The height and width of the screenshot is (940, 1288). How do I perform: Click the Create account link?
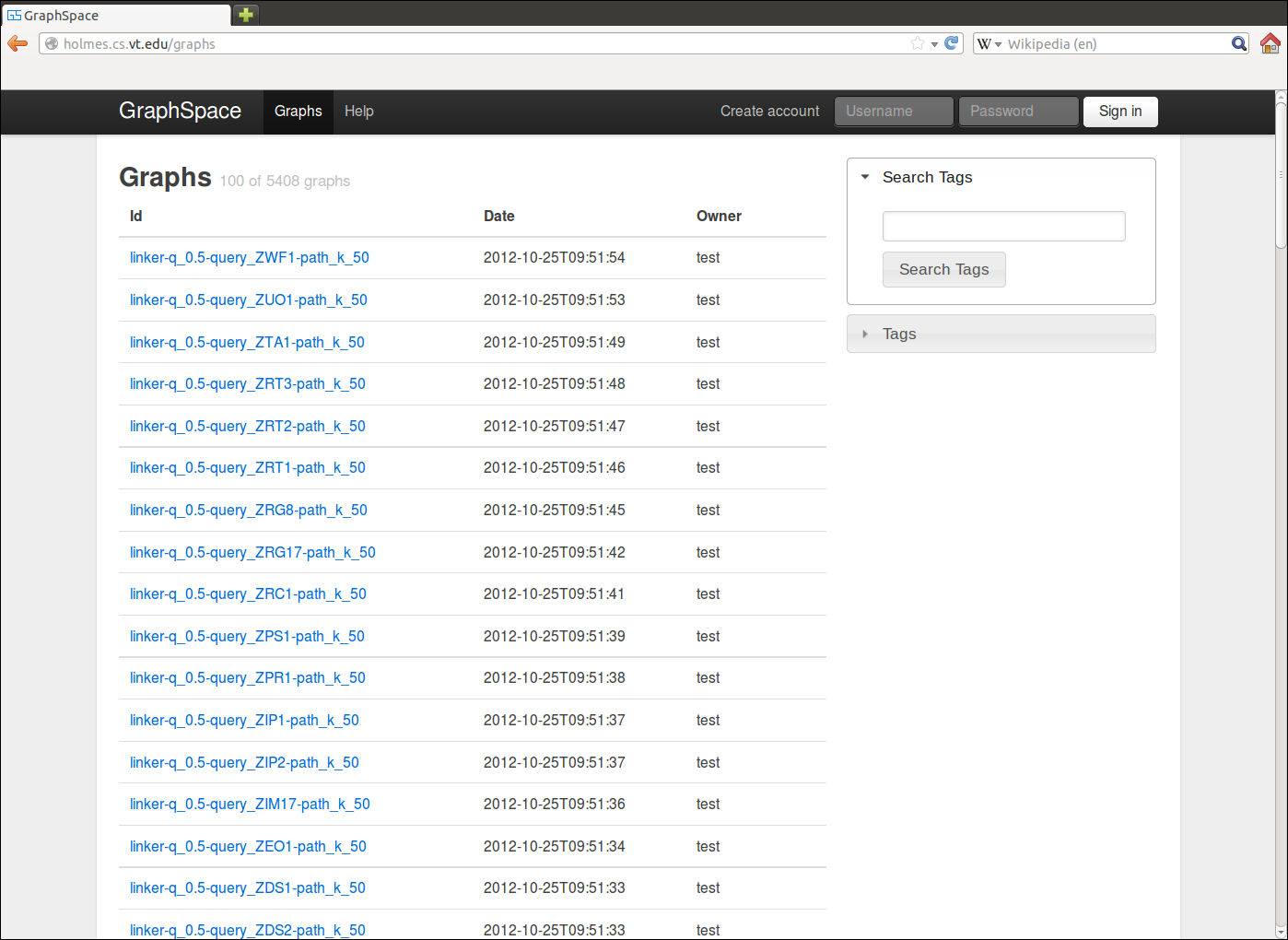(769, 112)
